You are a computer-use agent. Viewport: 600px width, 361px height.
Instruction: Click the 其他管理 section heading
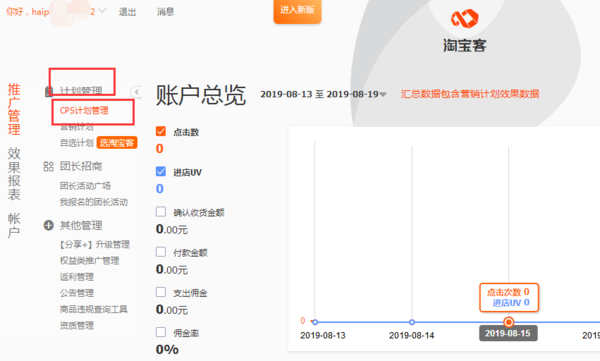coord(81,225)
